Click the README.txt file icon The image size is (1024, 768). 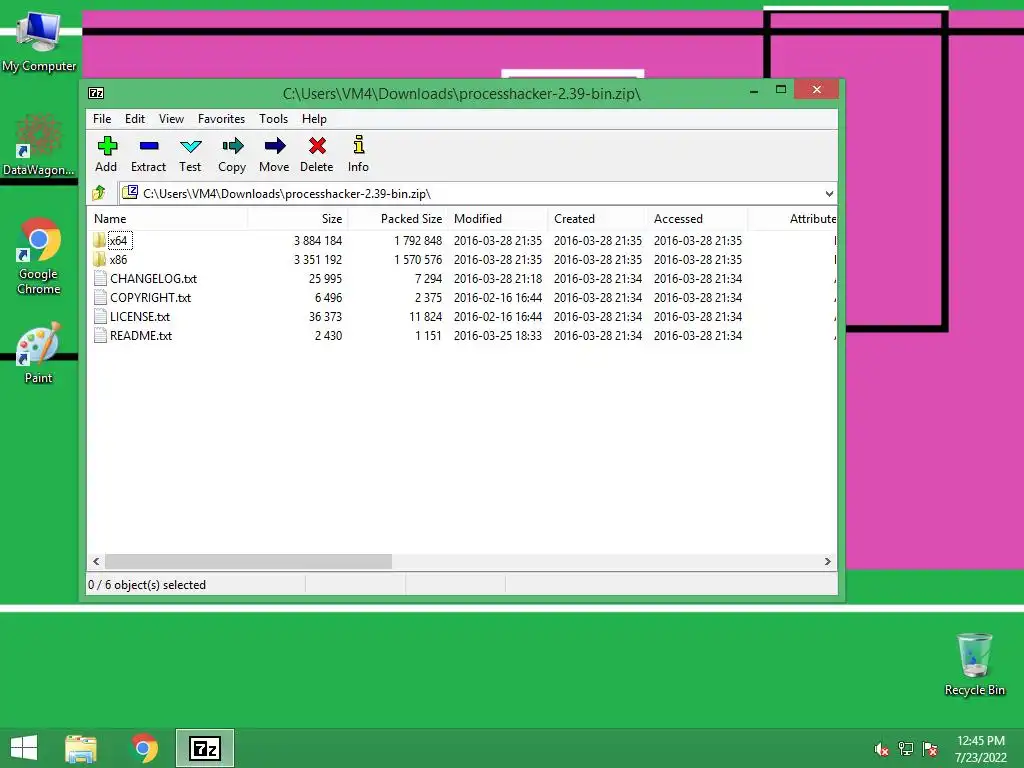coord(100,335)
